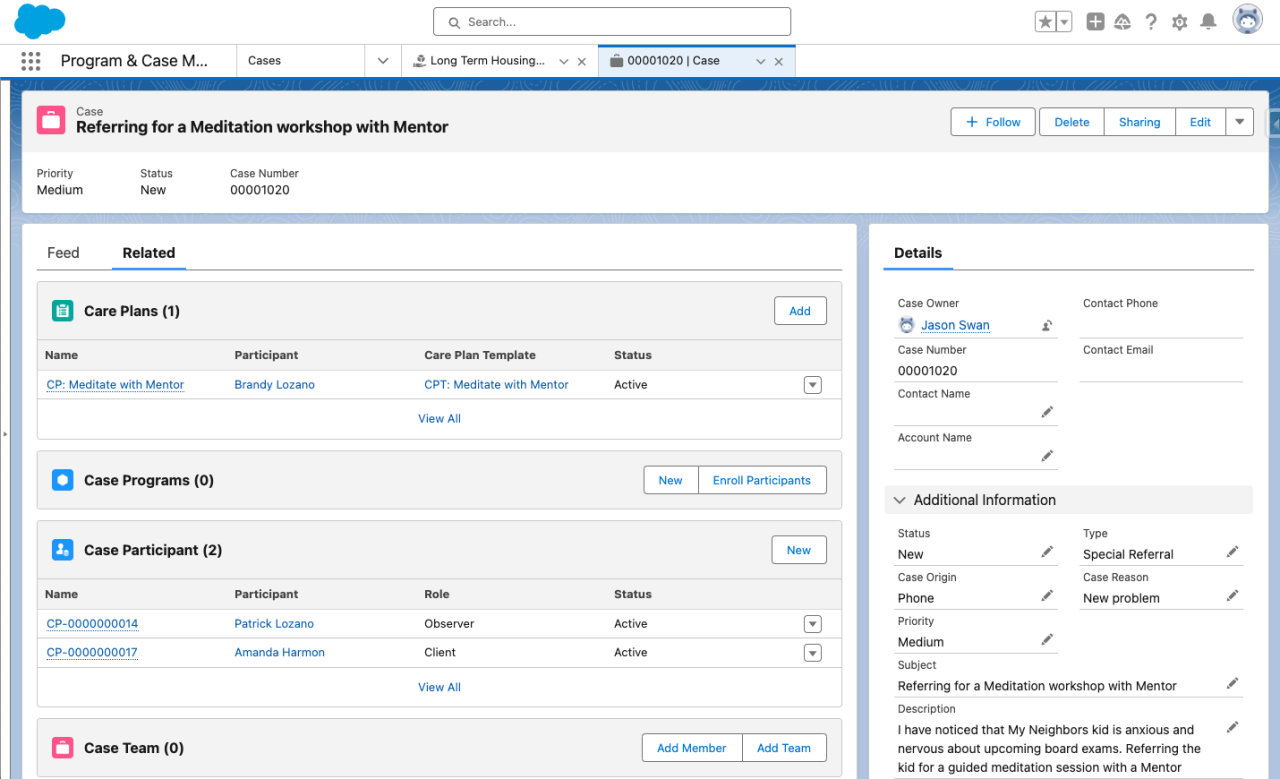Click Enroll Participants button
Screen dimensions: 1280x779
click(x=762, y=480)
